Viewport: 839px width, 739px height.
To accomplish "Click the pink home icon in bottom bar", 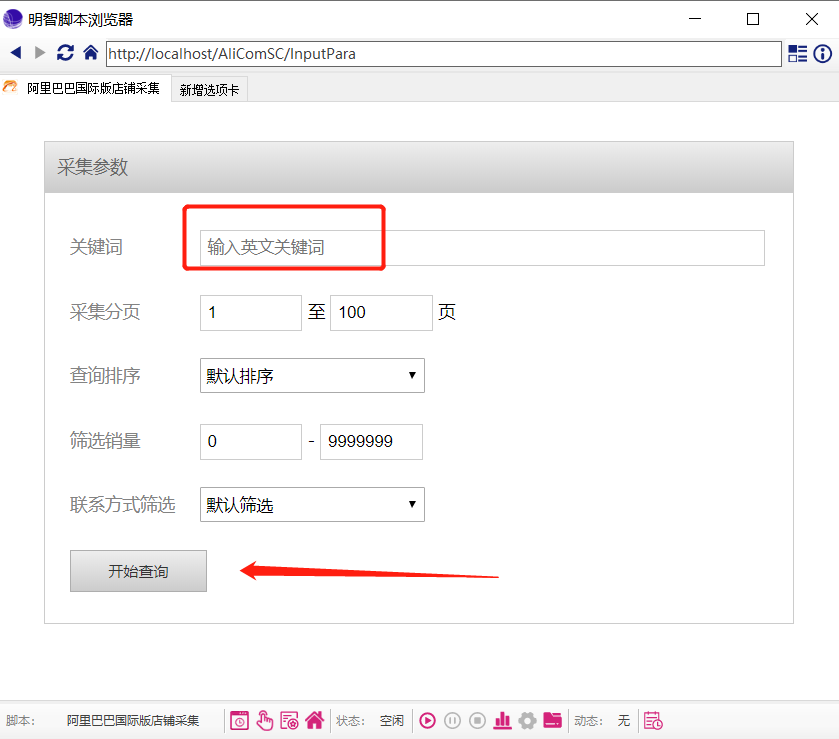I will pyautogui.click(x=315, y=720).
